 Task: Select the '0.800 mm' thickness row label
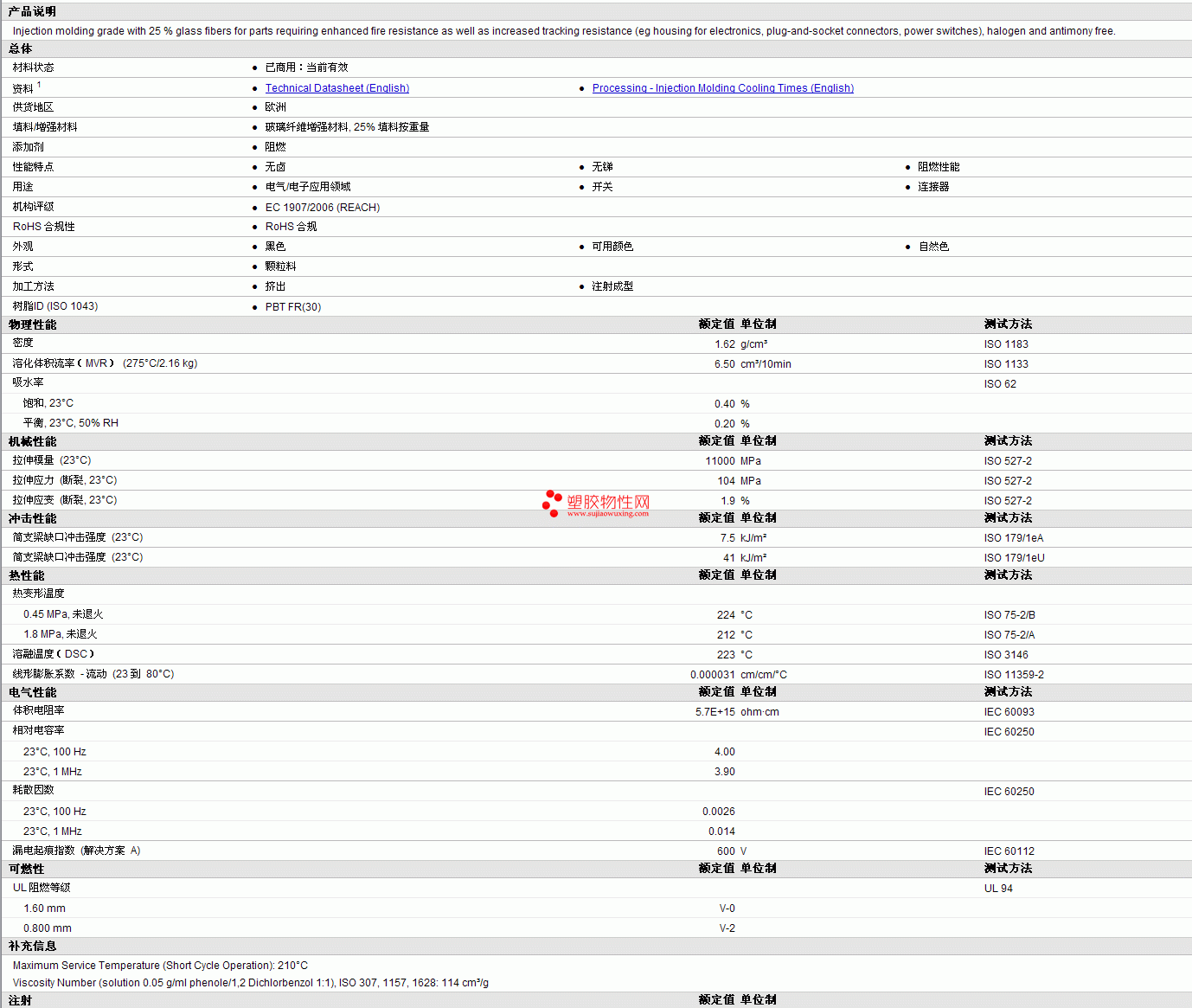point(48,928)
